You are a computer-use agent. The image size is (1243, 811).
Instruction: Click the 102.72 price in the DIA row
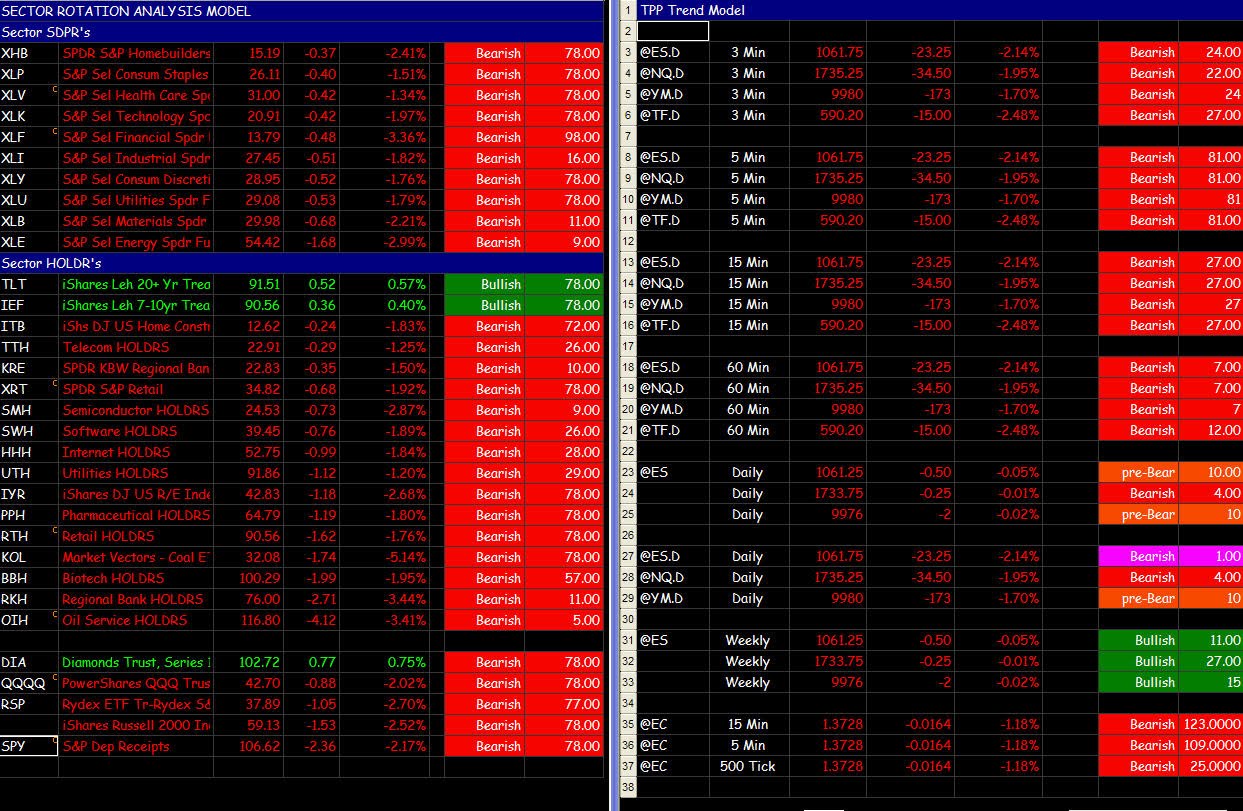[249, 662]
